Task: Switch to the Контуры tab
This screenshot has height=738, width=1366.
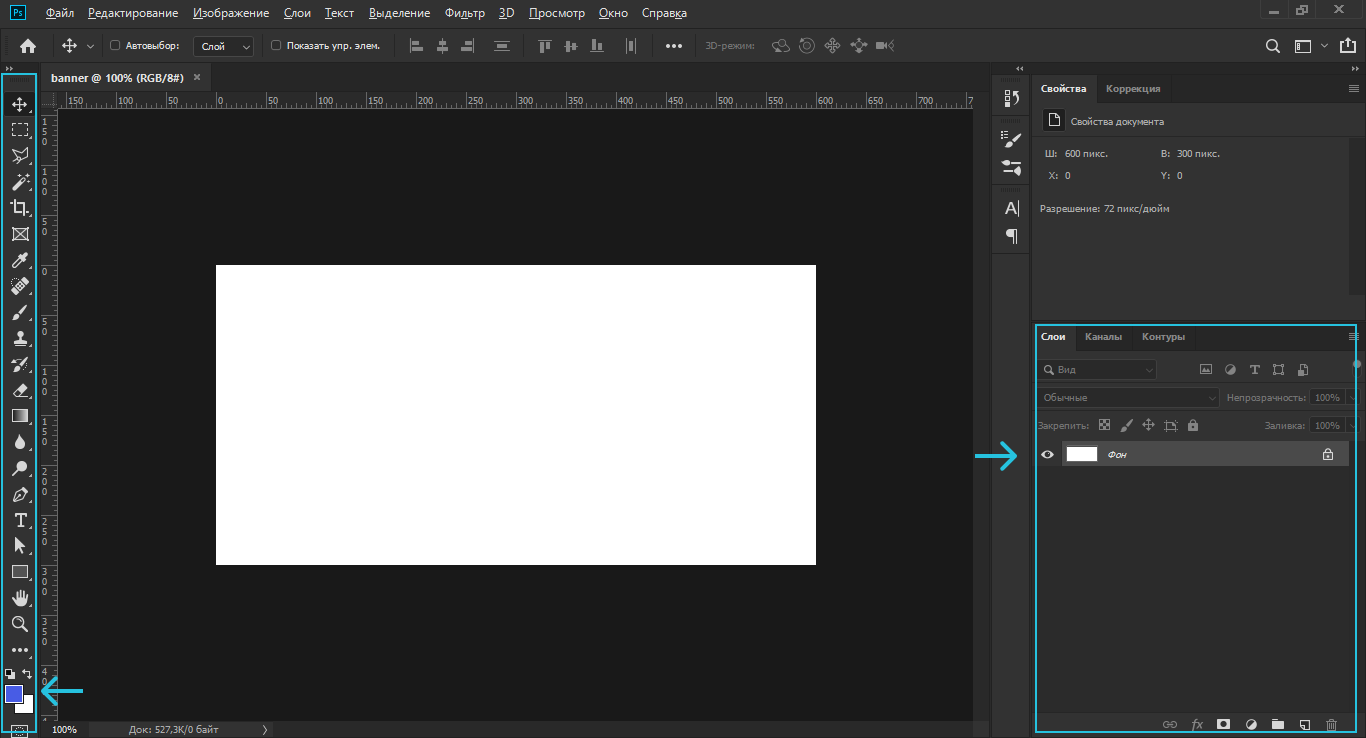Action: pyautogui.click(x=1163, y=337)
